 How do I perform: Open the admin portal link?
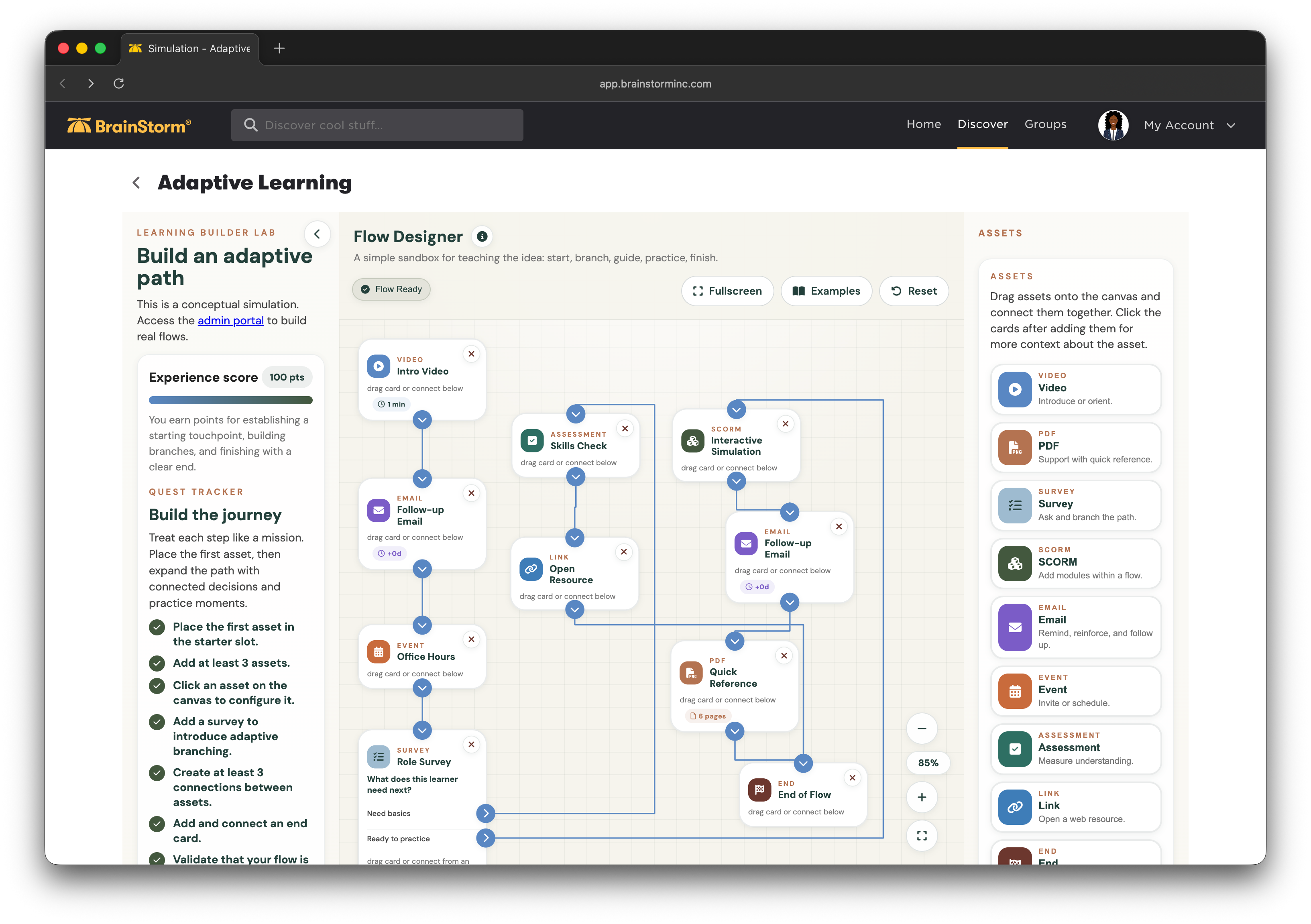click(x=231, y=320)
